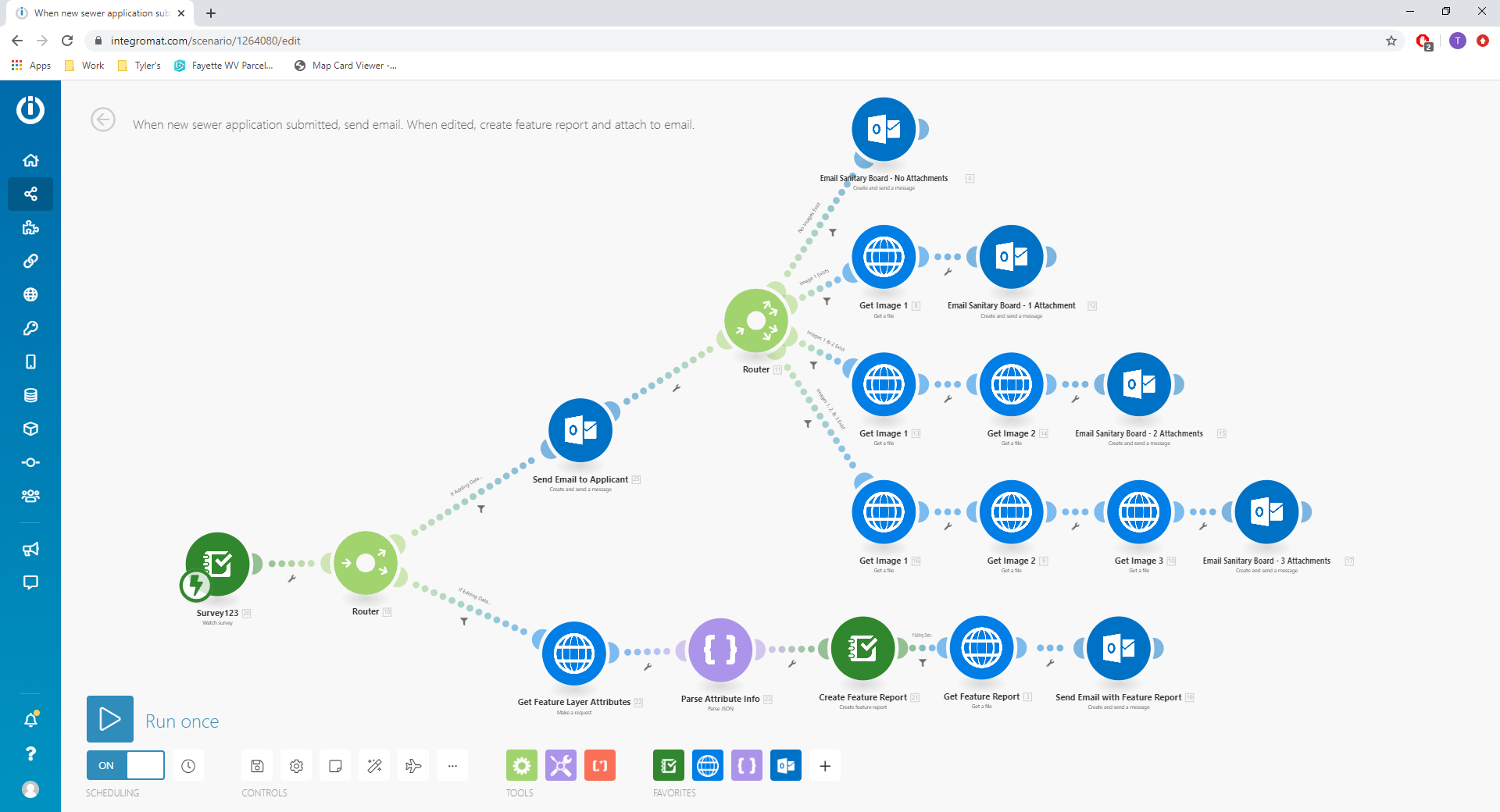
Task: Open Keys icon in sidebar
Action: tap(30, 328)
